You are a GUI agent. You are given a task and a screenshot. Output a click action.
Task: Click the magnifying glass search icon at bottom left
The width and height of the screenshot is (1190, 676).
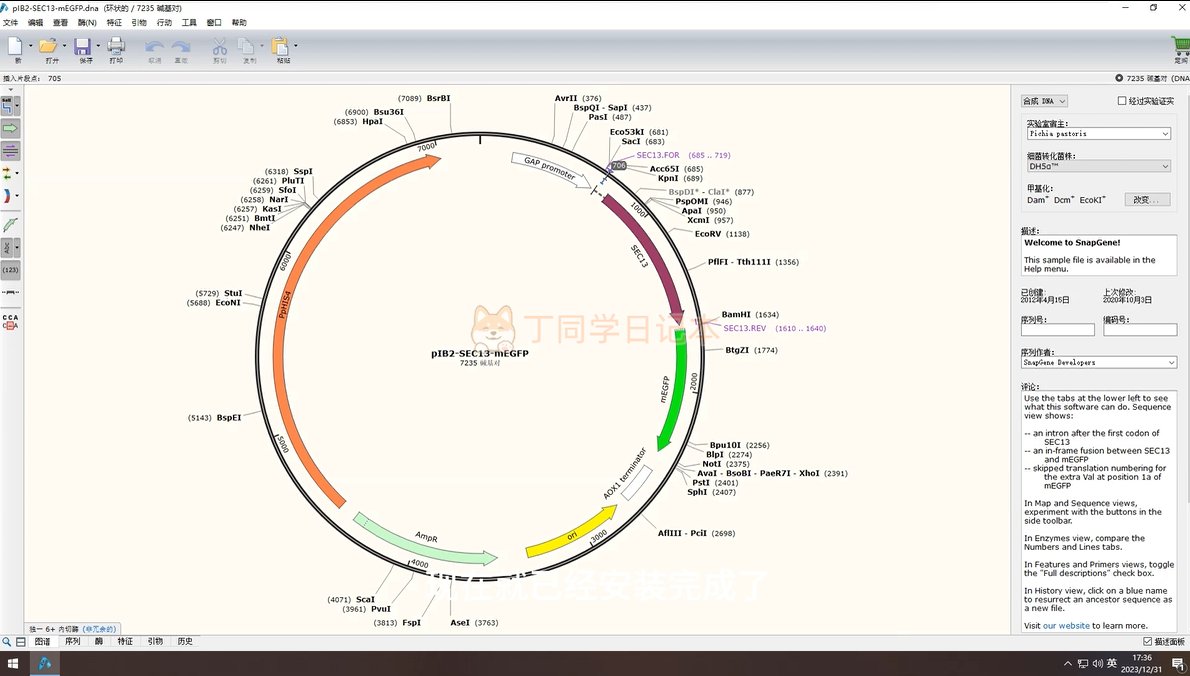(x=7, y=641)
